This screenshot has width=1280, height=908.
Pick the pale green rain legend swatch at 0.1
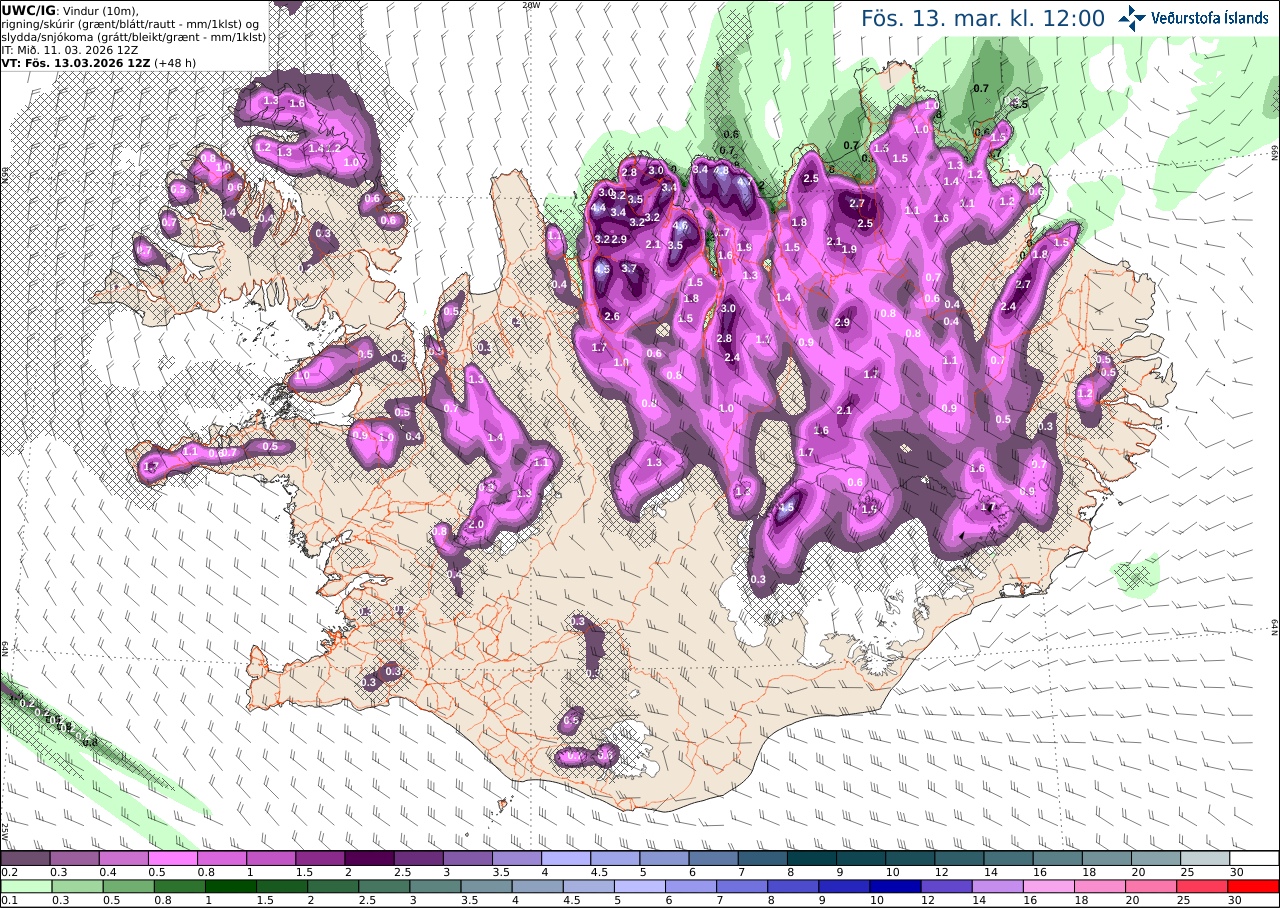coord(25,886)
